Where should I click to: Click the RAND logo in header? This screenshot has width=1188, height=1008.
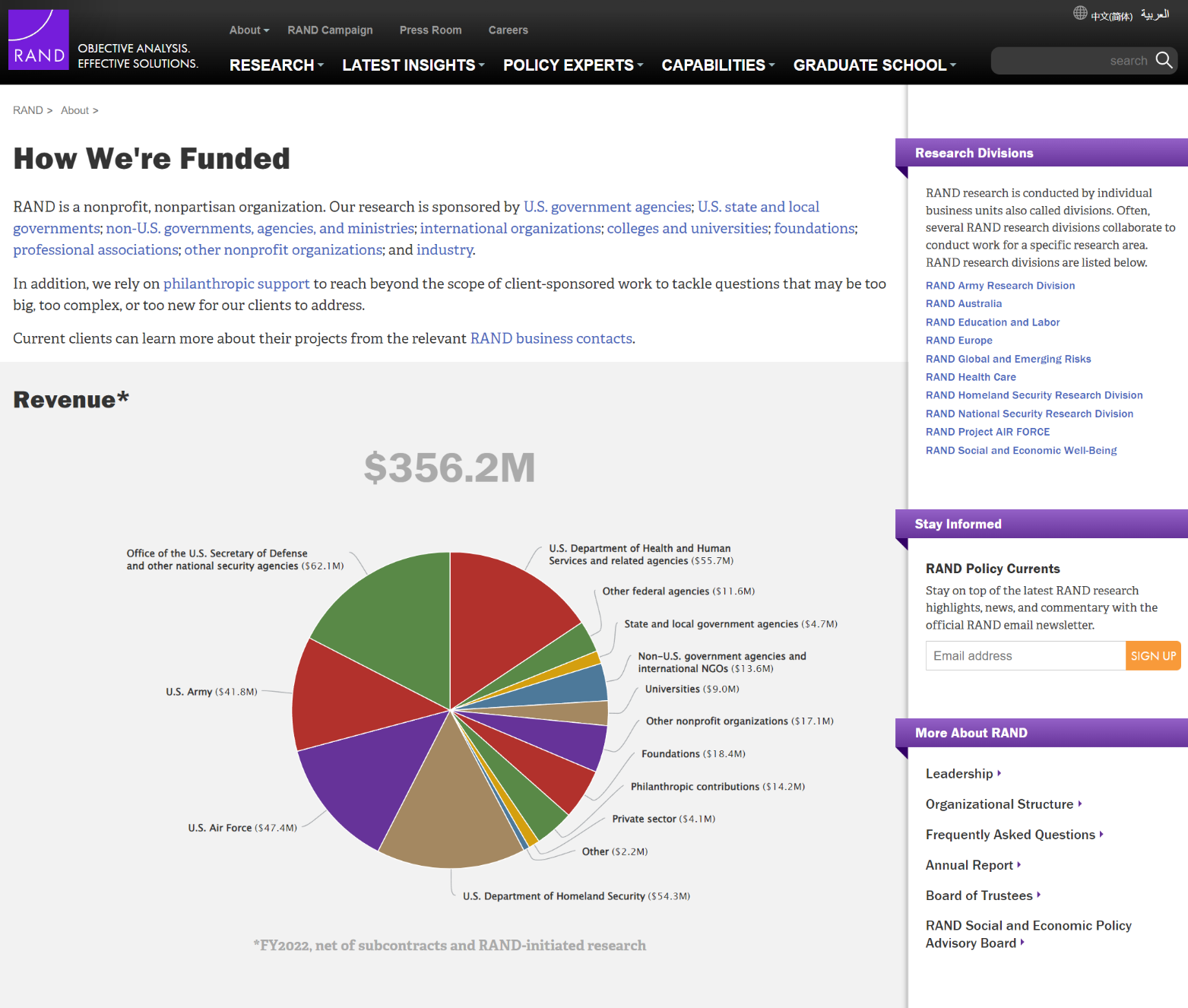[39, 40]
